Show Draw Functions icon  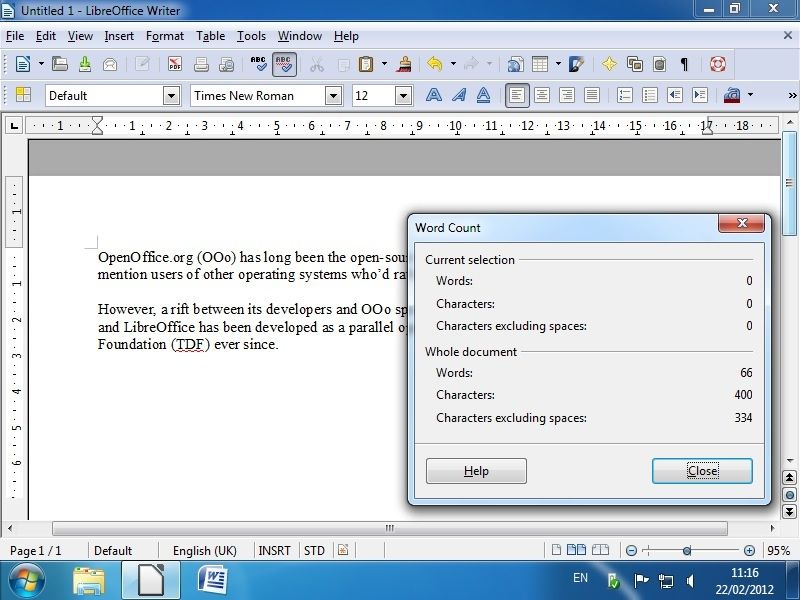577,64
